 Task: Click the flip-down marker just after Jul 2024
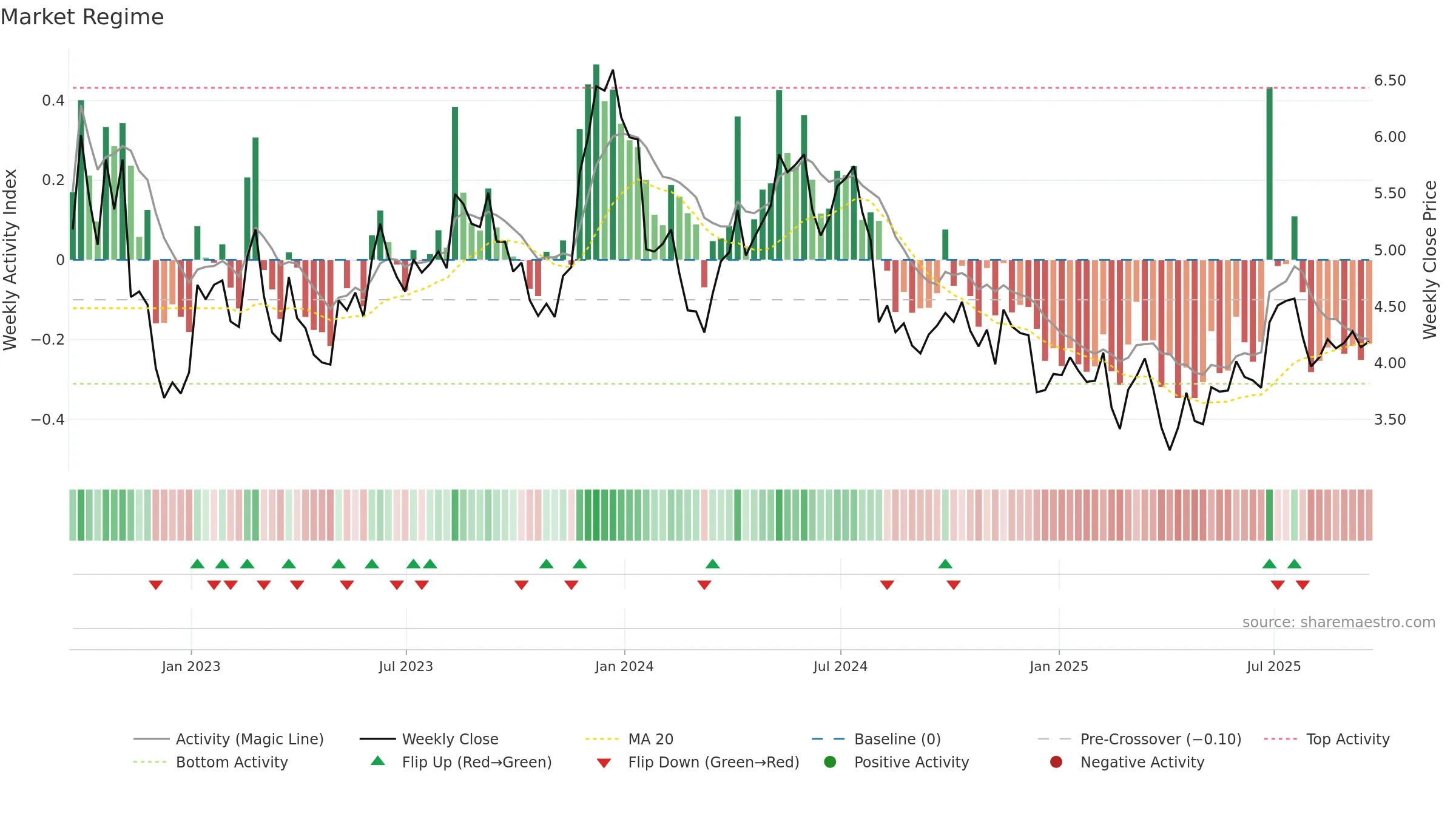click(x=887, y=585)
